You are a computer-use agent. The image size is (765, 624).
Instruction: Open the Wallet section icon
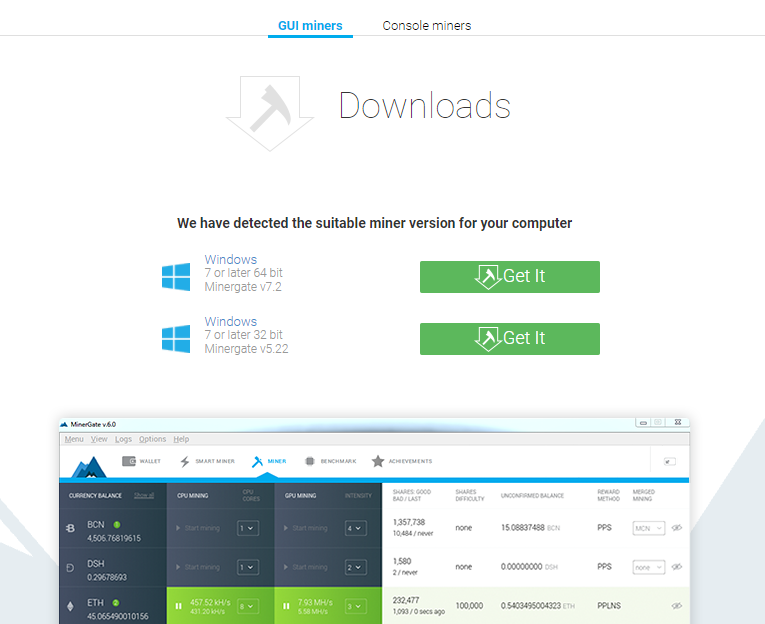[129, 461]
